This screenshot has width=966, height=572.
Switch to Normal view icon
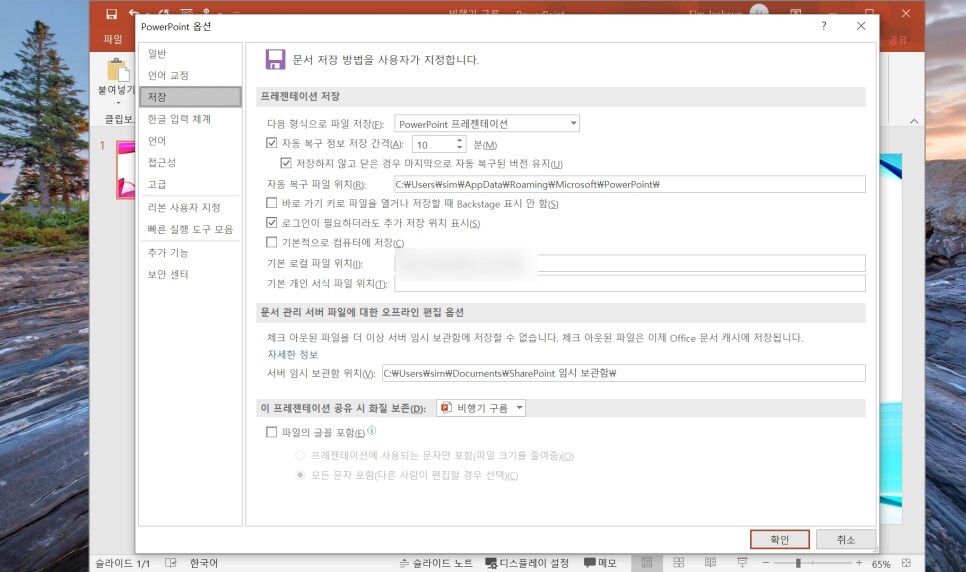pos(647,563)
